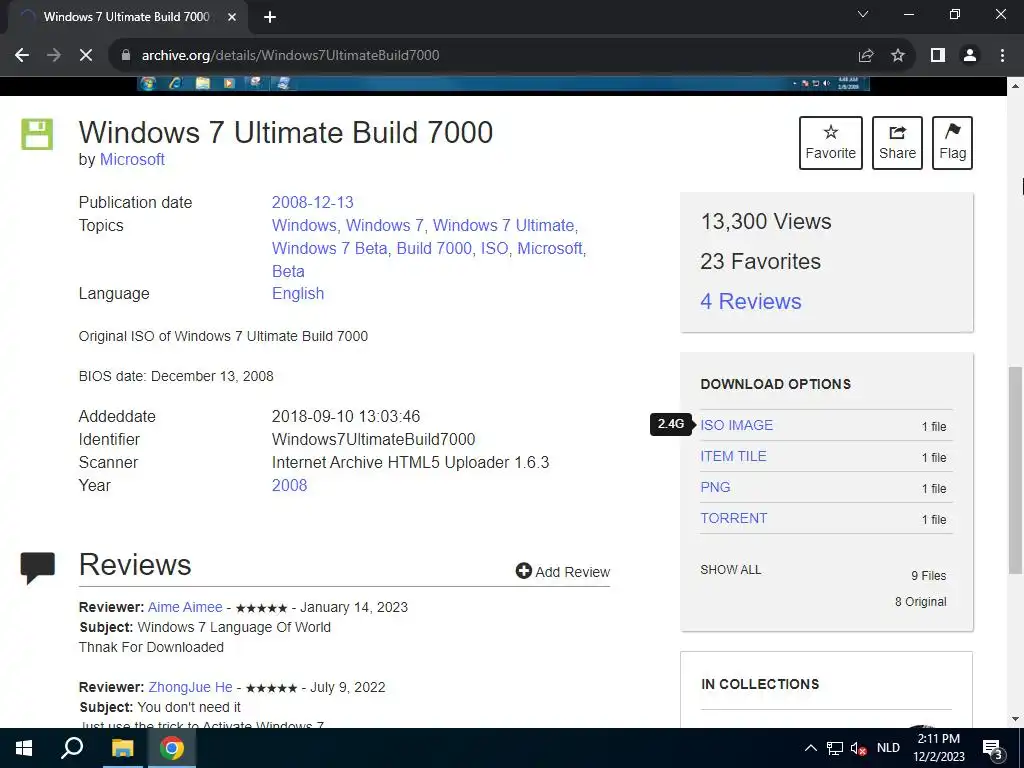Share this page via the address bar icon

coord(866,56)
